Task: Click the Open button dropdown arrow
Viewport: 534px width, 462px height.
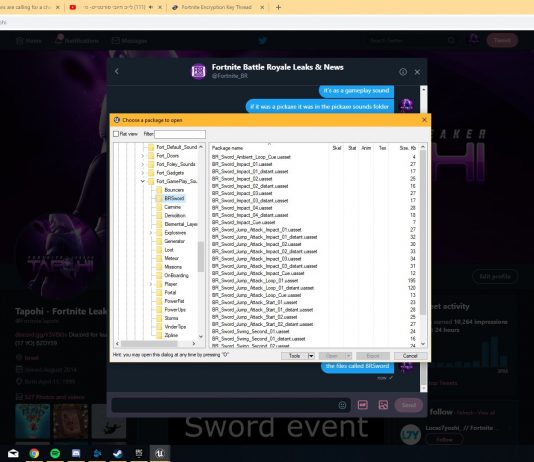Action: click(x=348, y=356)
